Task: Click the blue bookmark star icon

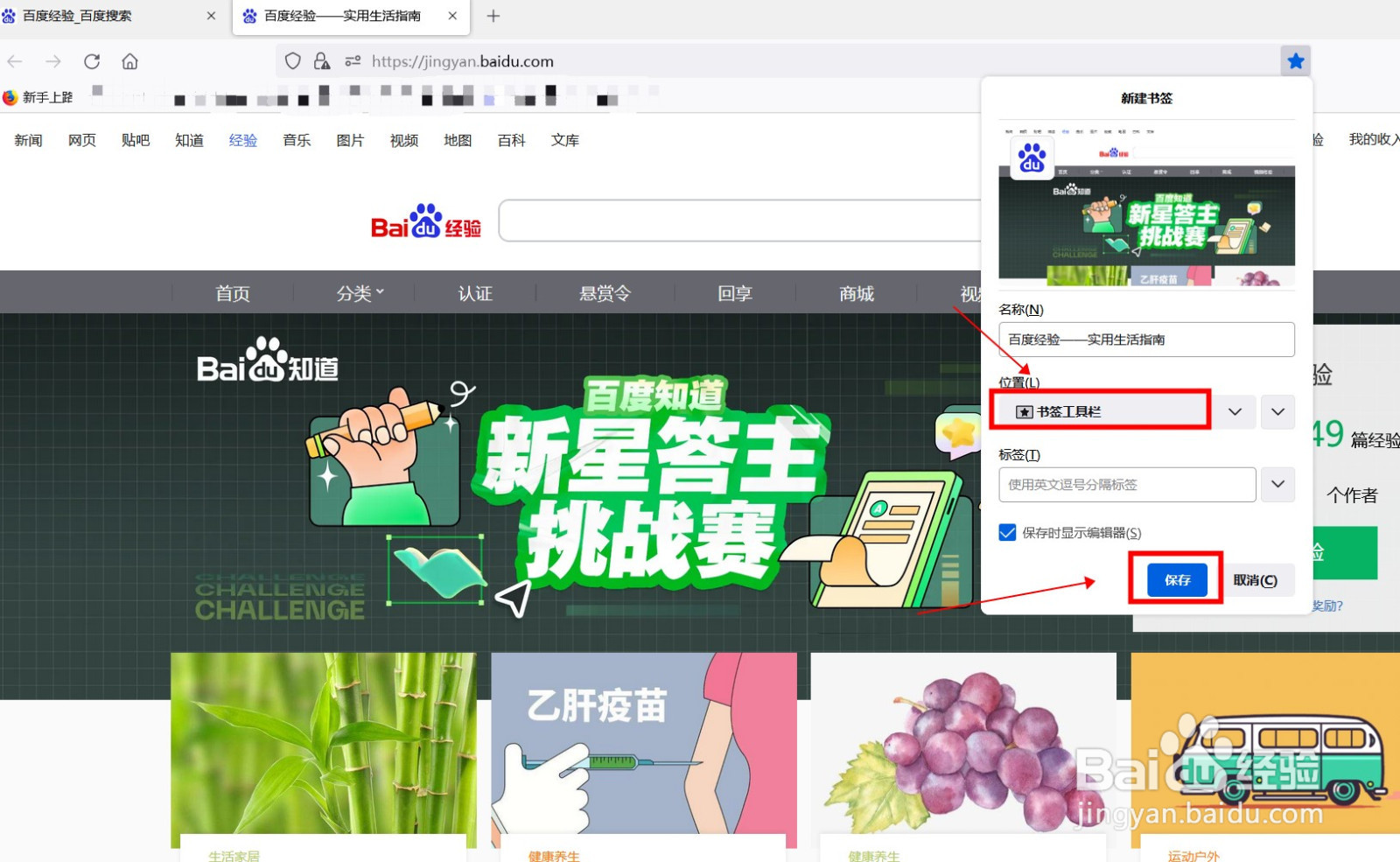Action: (x=1296, y=61)
